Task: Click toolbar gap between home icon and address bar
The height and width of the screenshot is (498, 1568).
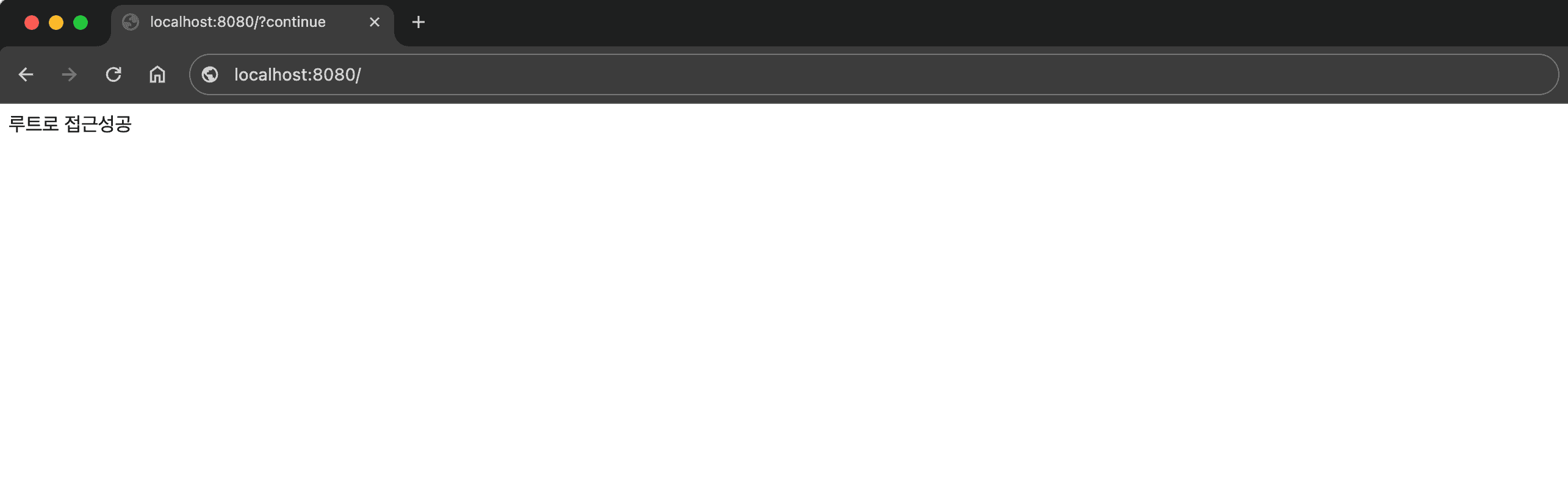Action: coord(179,74)
